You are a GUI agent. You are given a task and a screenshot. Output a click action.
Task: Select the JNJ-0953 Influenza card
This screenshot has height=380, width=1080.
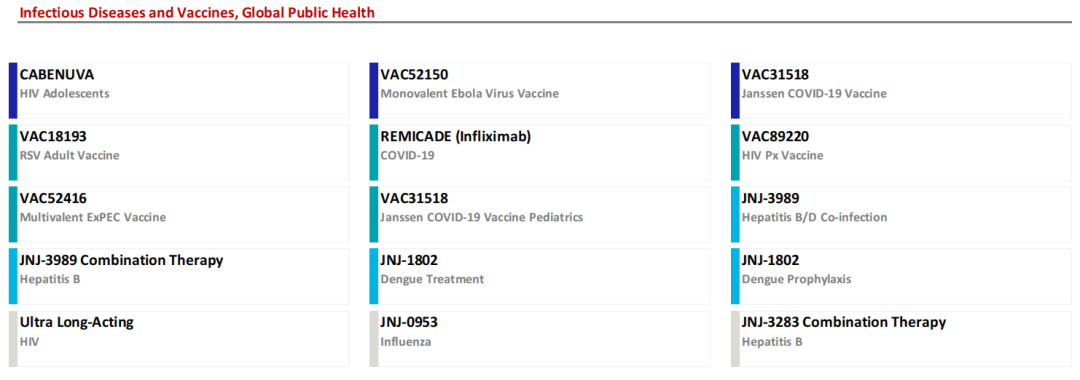540,339
